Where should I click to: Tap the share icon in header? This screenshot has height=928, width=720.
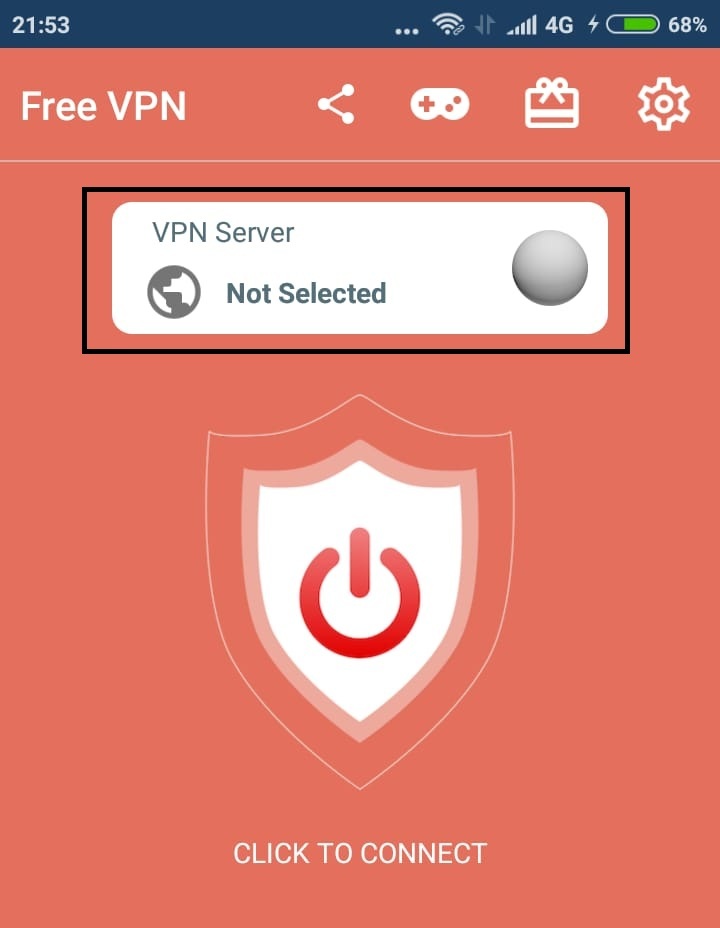point(336,104)
